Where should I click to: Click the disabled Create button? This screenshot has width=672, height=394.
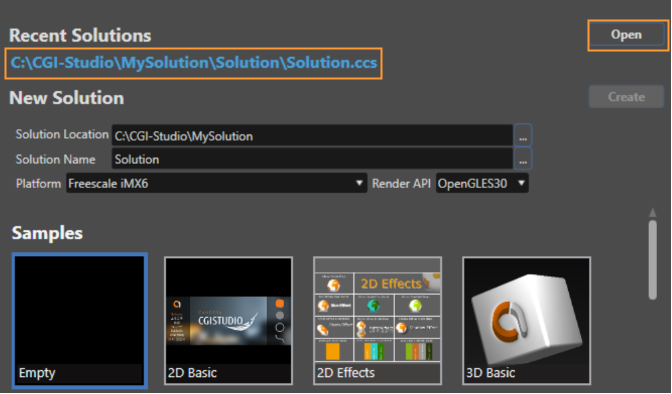[626, 97]
